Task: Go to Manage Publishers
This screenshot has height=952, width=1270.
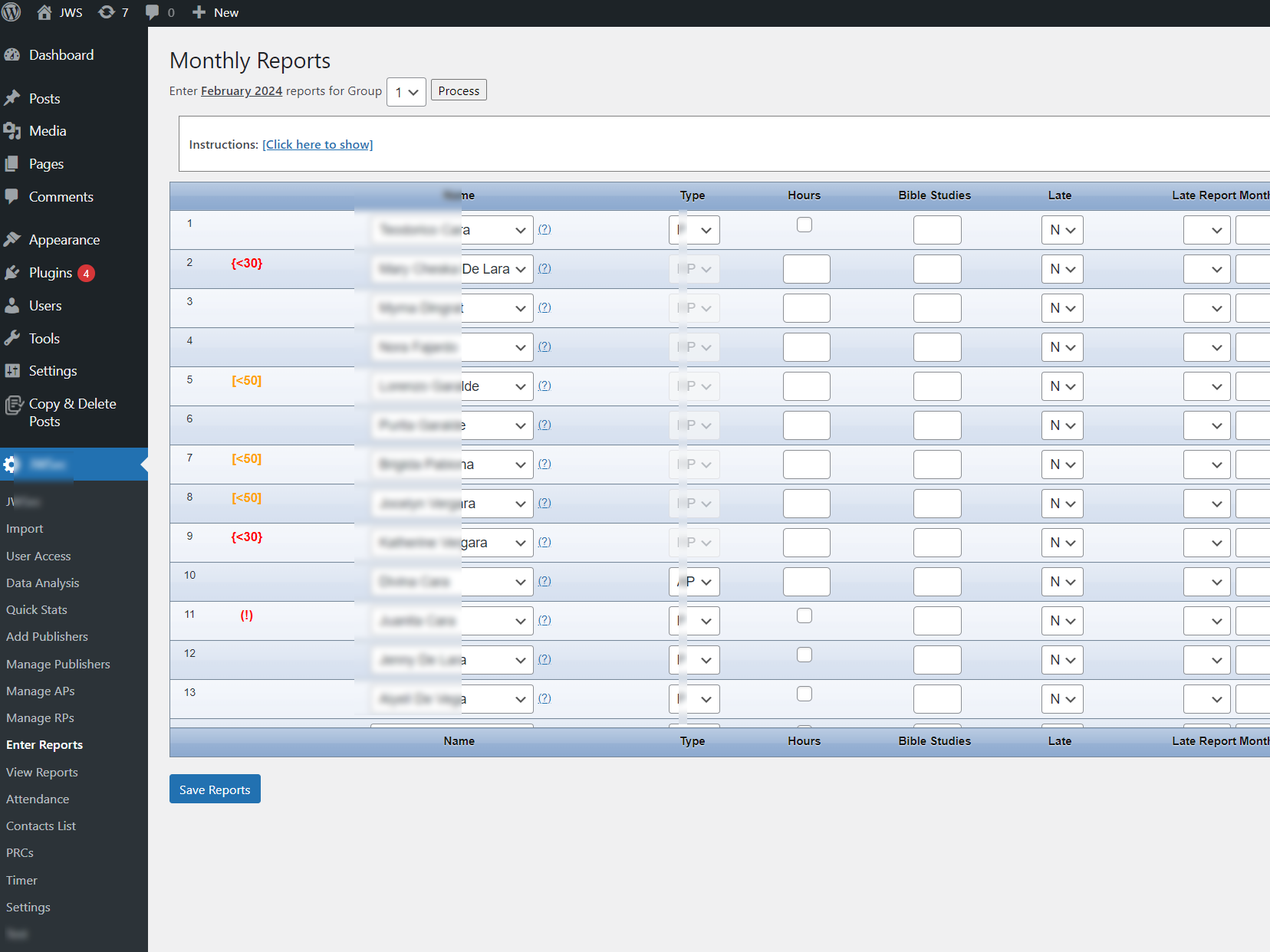Action: tap(58, 665)
